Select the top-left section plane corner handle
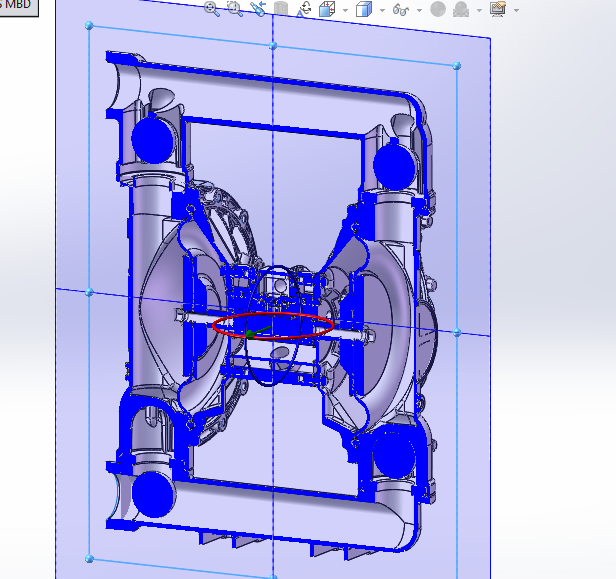This screenshot has height=579, width=616. pyautogui.click(x=89, y=26)
